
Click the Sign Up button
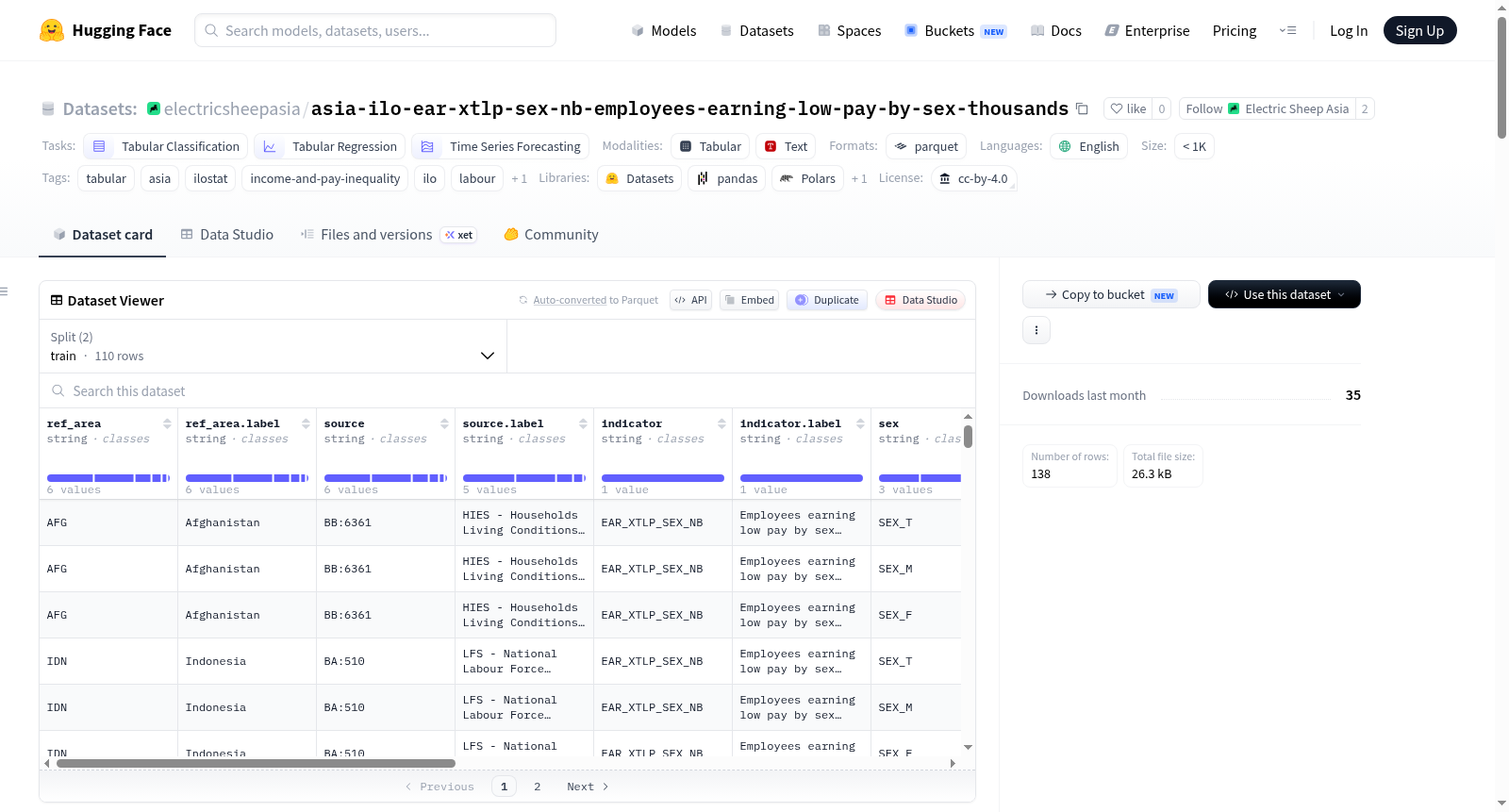tap(1419, 30)
